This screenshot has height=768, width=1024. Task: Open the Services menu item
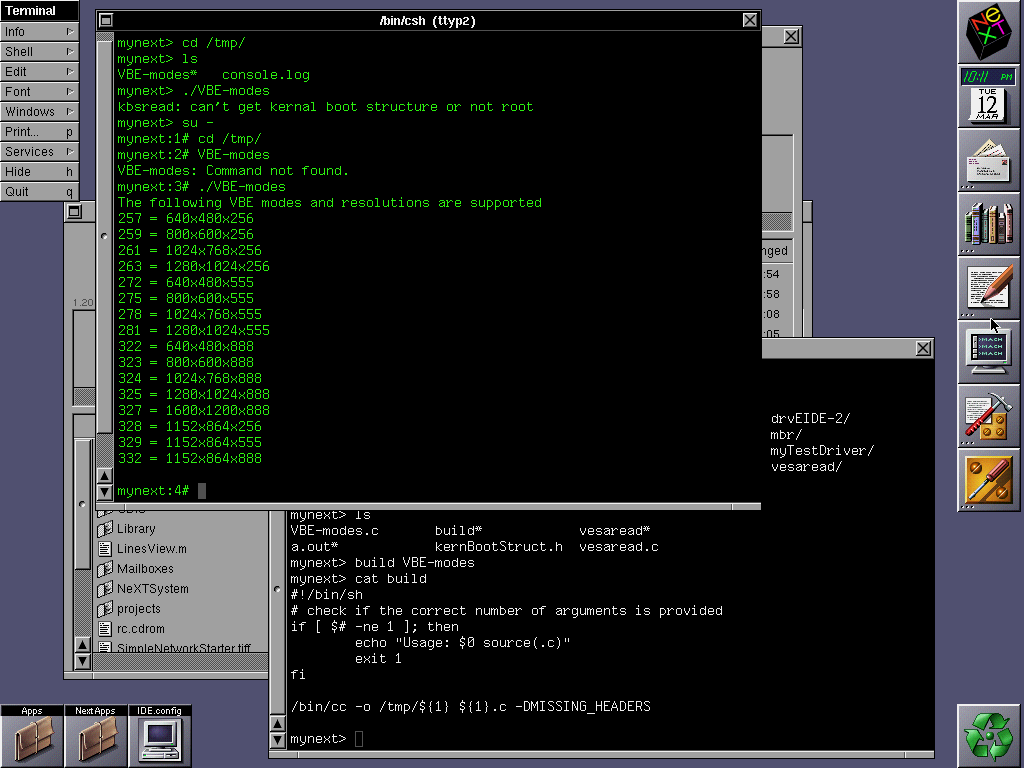[x=40, y=151]
